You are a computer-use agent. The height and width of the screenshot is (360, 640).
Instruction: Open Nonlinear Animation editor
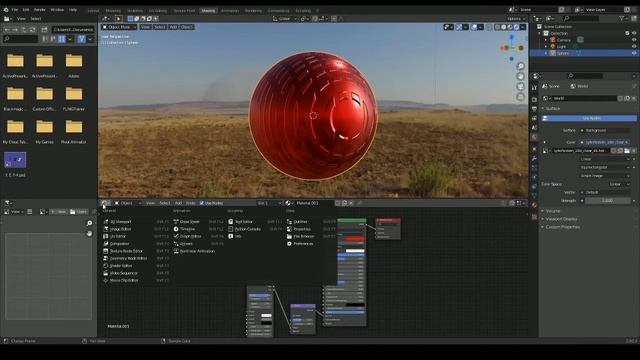pyautogui.click(x=197, y=251)
